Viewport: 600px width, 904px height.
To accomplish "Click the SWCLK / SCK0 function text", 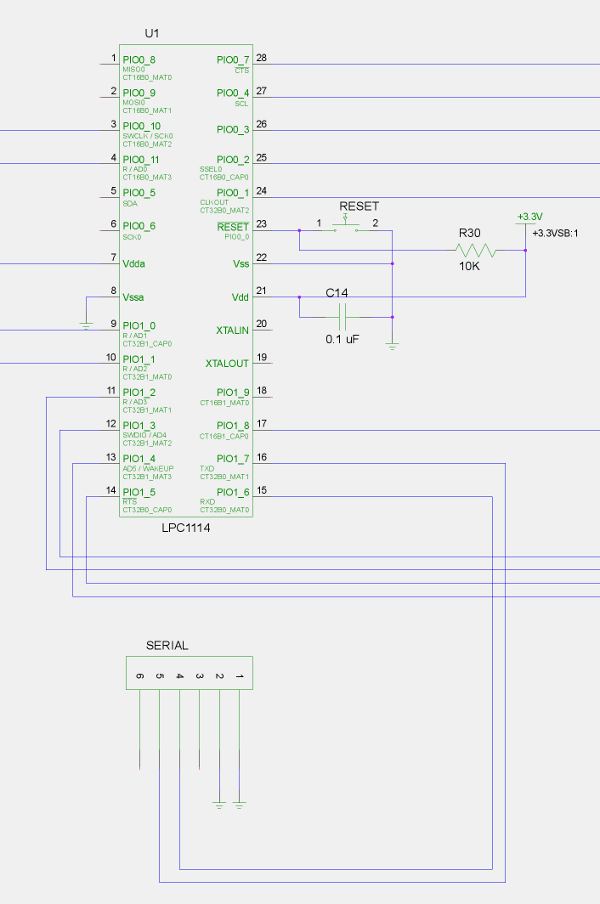I will [x=148, y=136].
